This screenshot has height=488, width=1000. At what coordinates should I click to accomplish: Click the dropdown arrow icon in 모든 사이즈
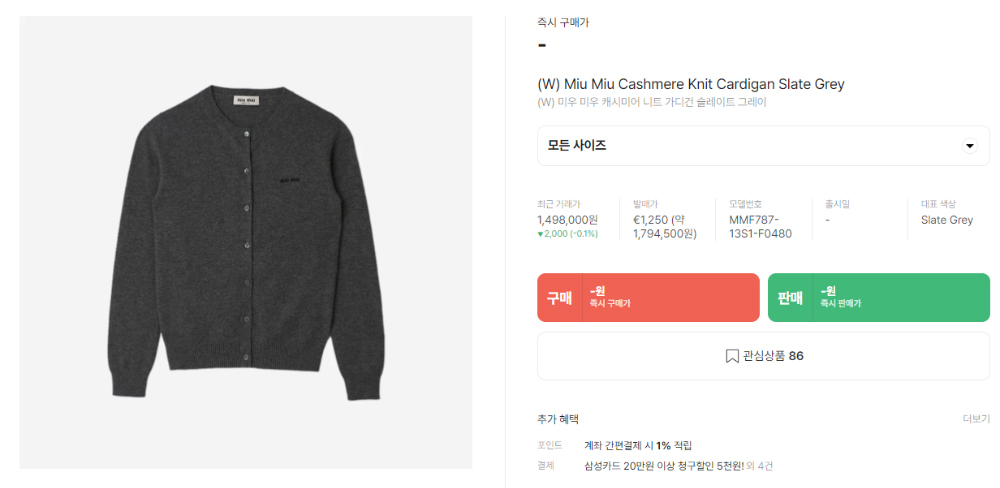tap(969, 146)
